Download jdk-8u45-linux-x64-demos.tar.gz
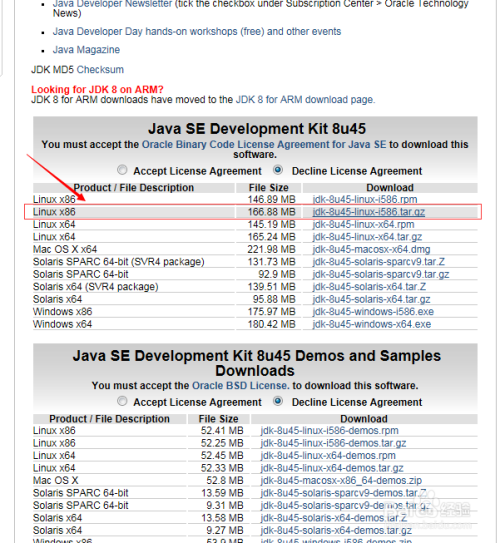The width and height of the screenshot is (500, 543). point(332,468)
